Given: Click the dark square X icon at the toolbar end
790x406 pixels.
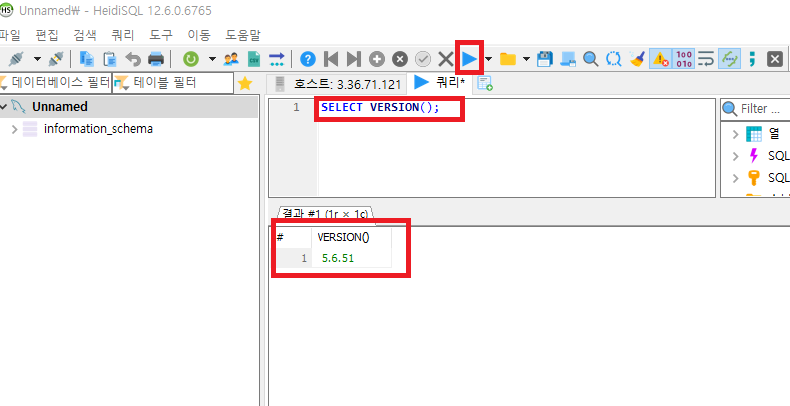Looking at the screenshot, I should tap(775, 59).
